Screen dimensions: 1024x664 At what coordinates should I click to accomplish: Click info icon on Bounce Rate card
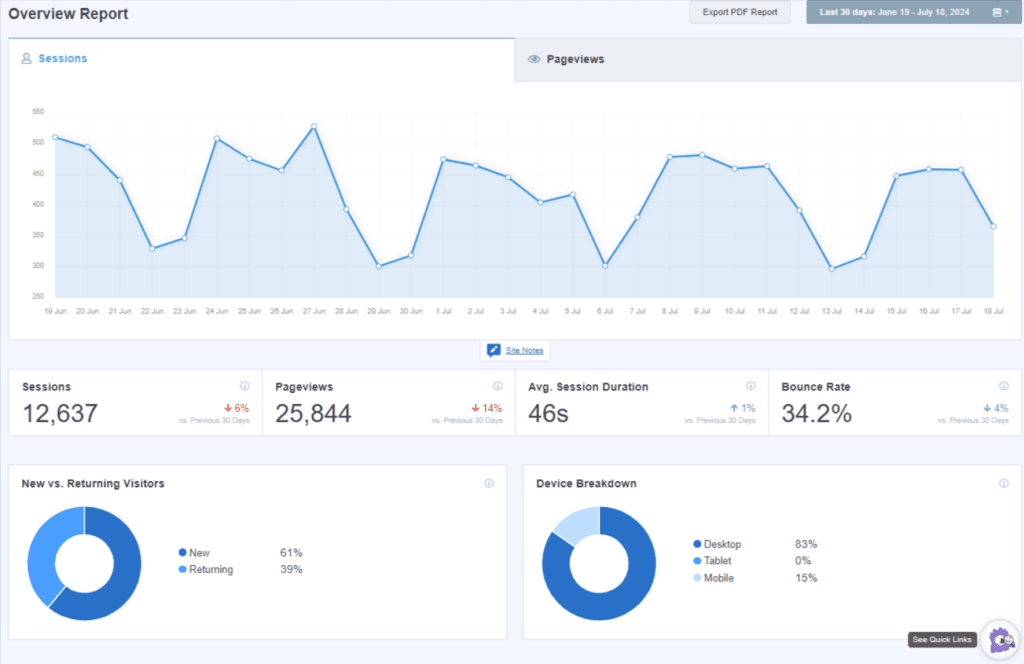coord(1003,386)
